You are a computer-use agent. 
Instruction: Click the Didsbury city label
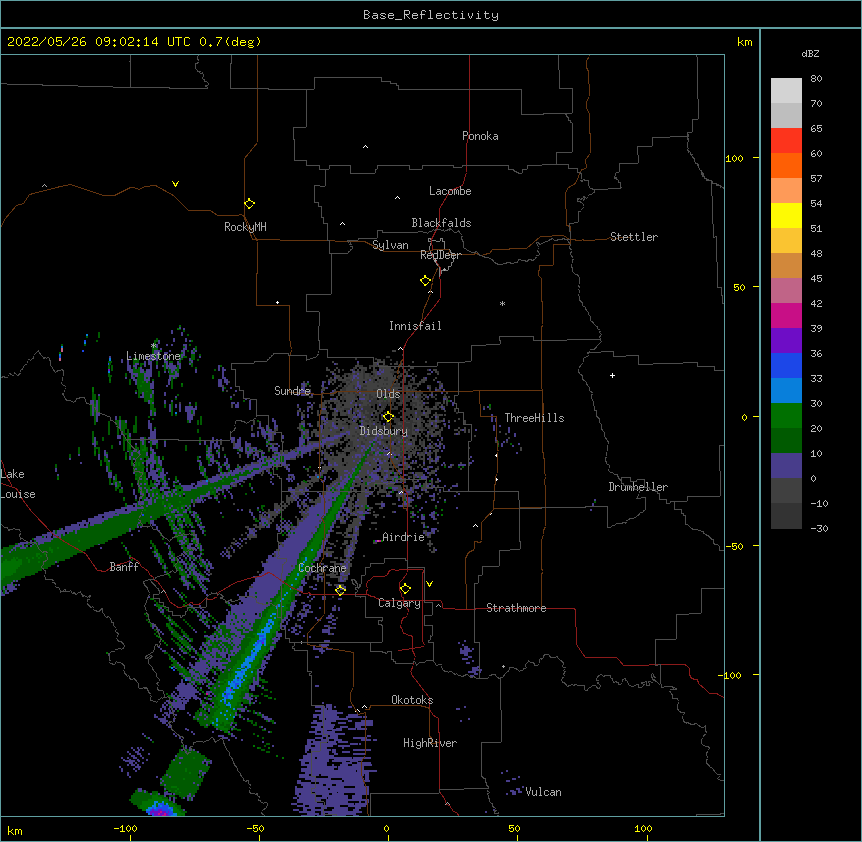383,431
